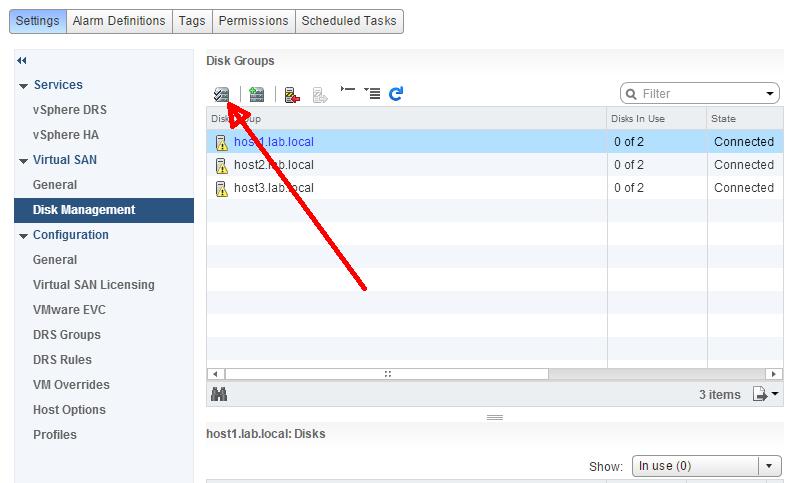Click Connected state for host1.lab.local

744,142
